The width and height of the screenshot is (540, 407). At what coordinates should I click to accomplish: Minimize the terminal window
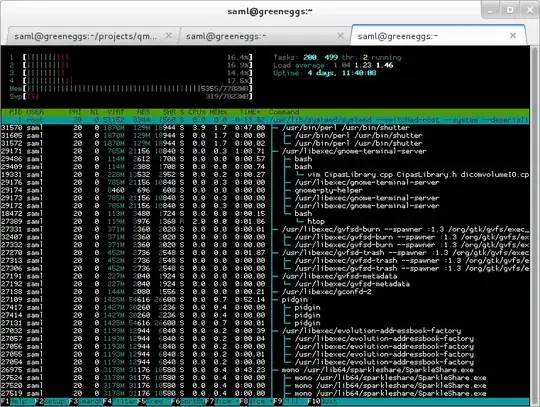coord(490,11)
